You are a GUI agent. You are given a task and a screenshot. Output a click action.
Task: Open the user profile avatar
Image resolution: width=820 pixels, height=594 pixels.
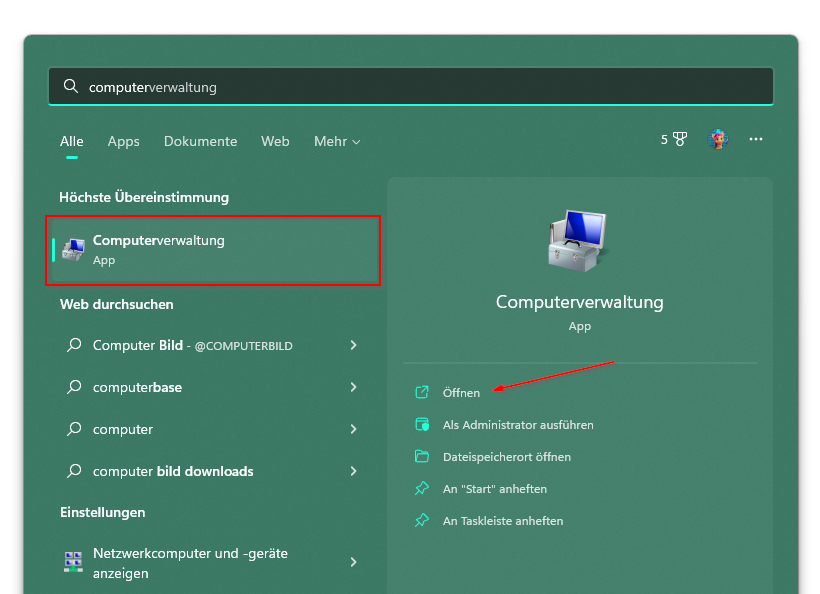718,139
